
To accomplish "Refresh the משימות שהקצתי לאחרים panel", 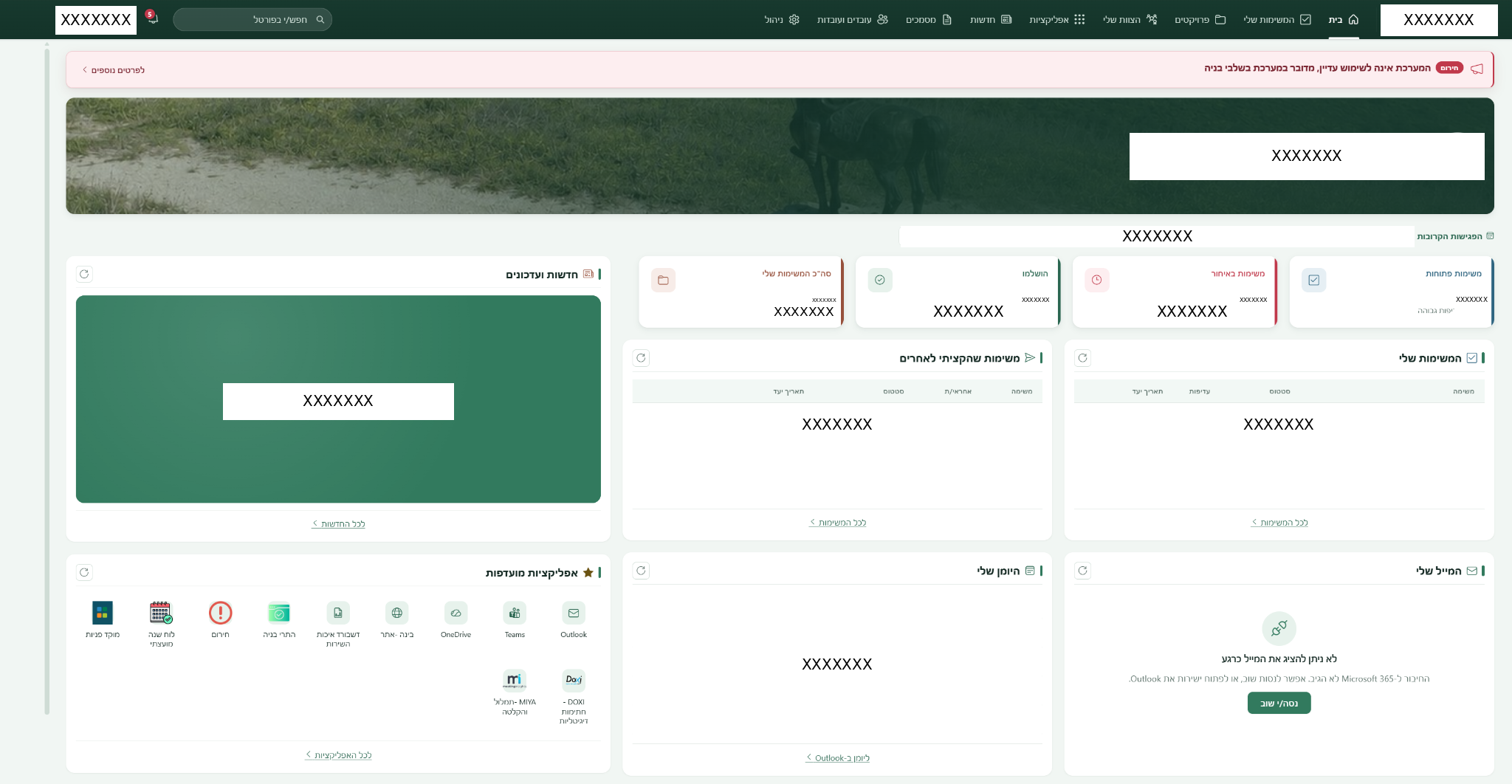I will [x=641, y=358].
